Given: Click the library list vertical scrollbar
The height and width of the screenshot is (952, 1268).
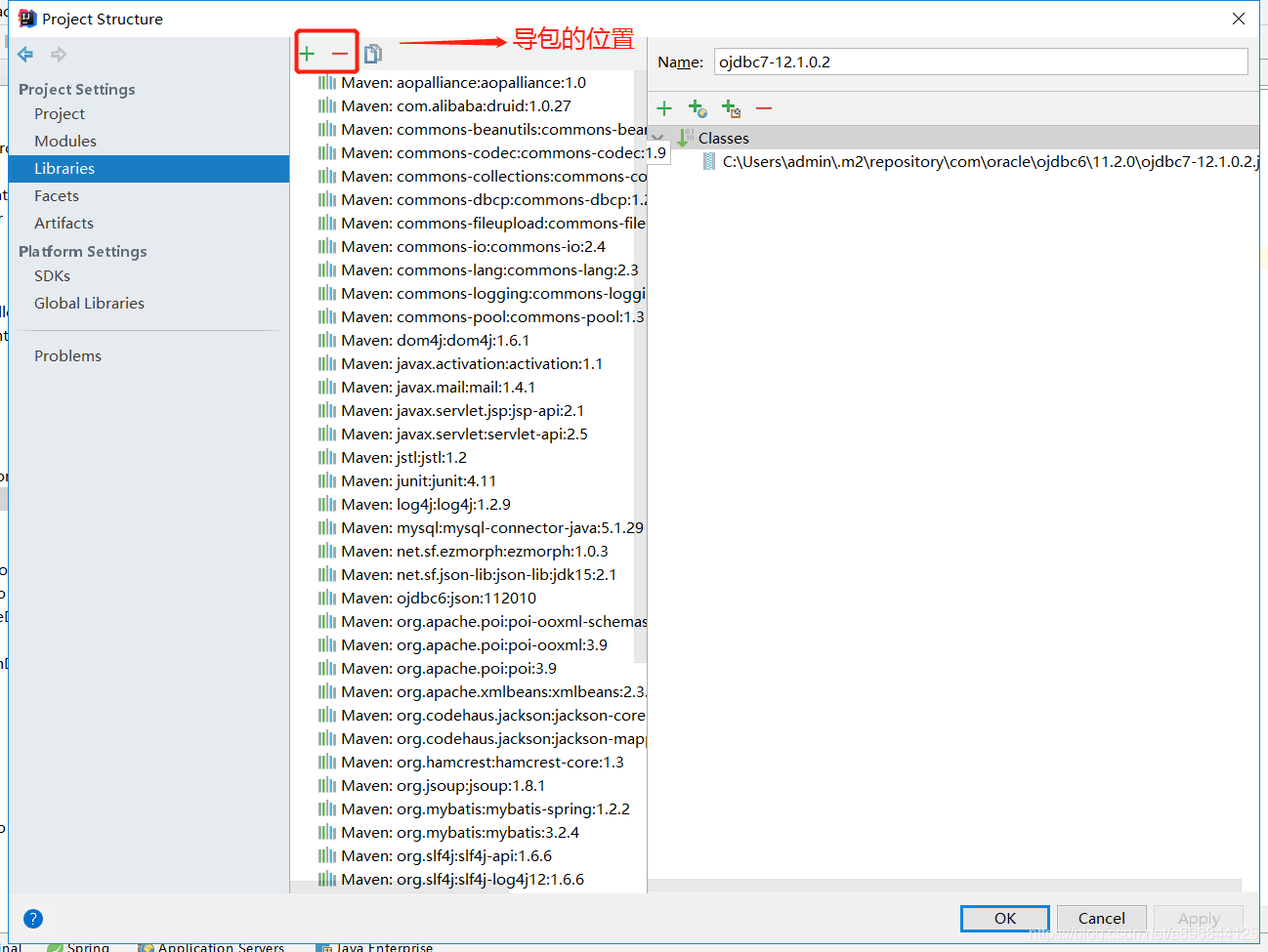Looking at the screenshot, I should 640,366.
